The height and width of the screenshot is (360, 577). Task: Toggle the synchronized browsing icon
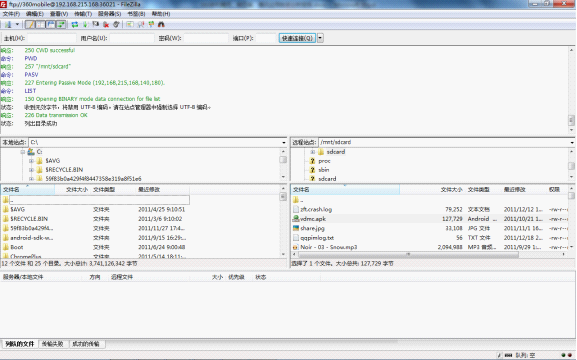[151, 25]
